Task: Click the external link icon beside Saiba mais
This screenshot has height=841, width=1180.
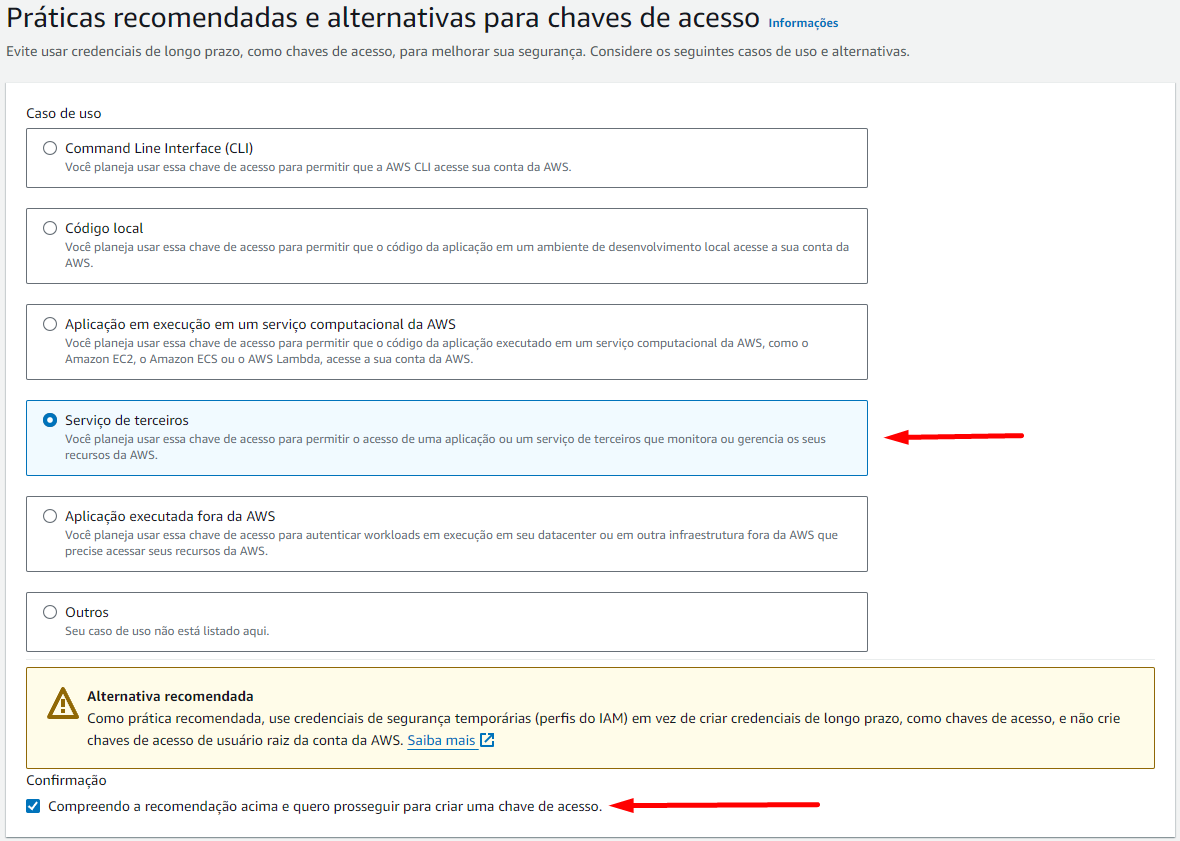Action: pos(486,740)
